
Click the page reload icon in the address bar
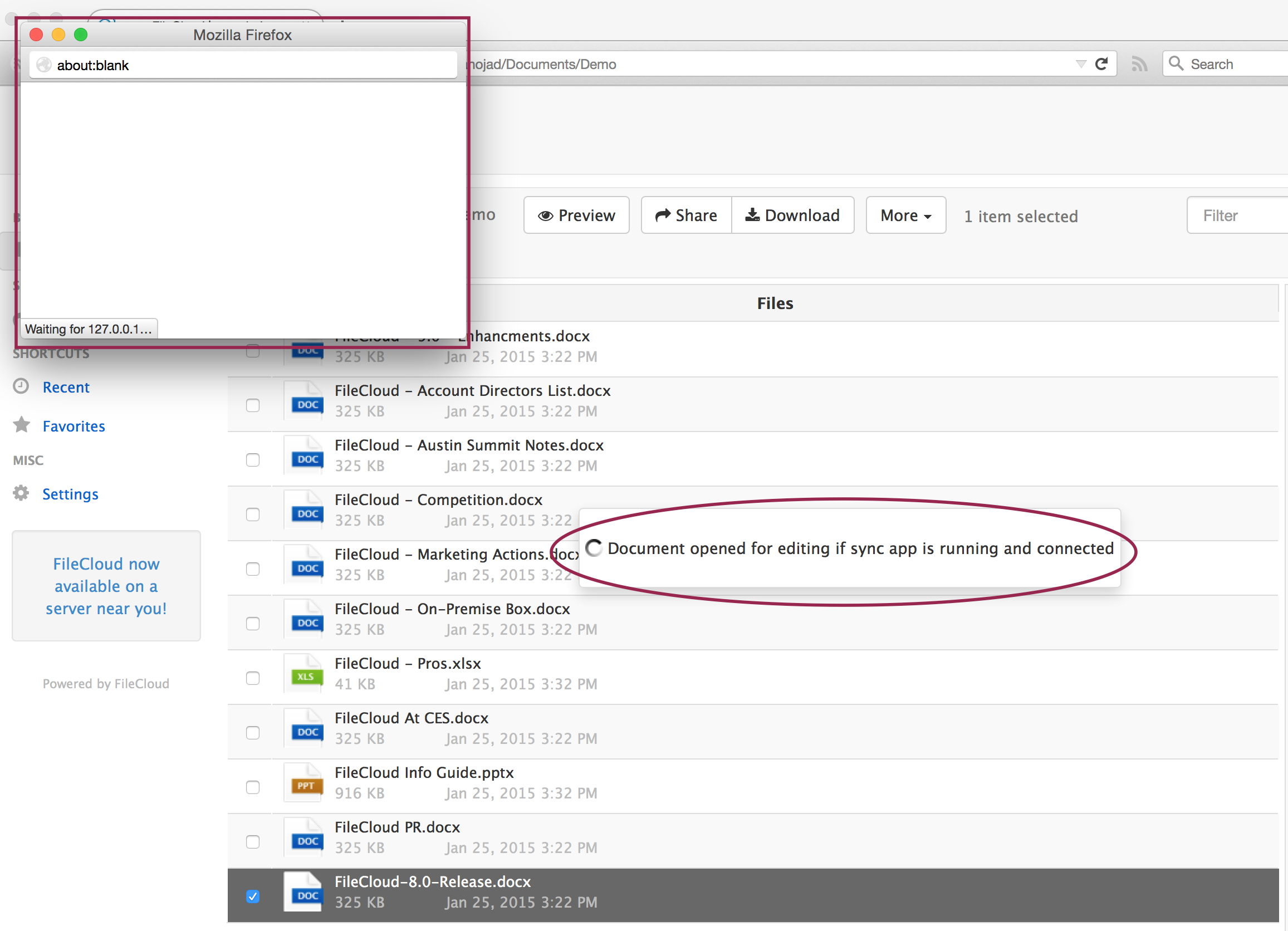tap(1101, 64)
